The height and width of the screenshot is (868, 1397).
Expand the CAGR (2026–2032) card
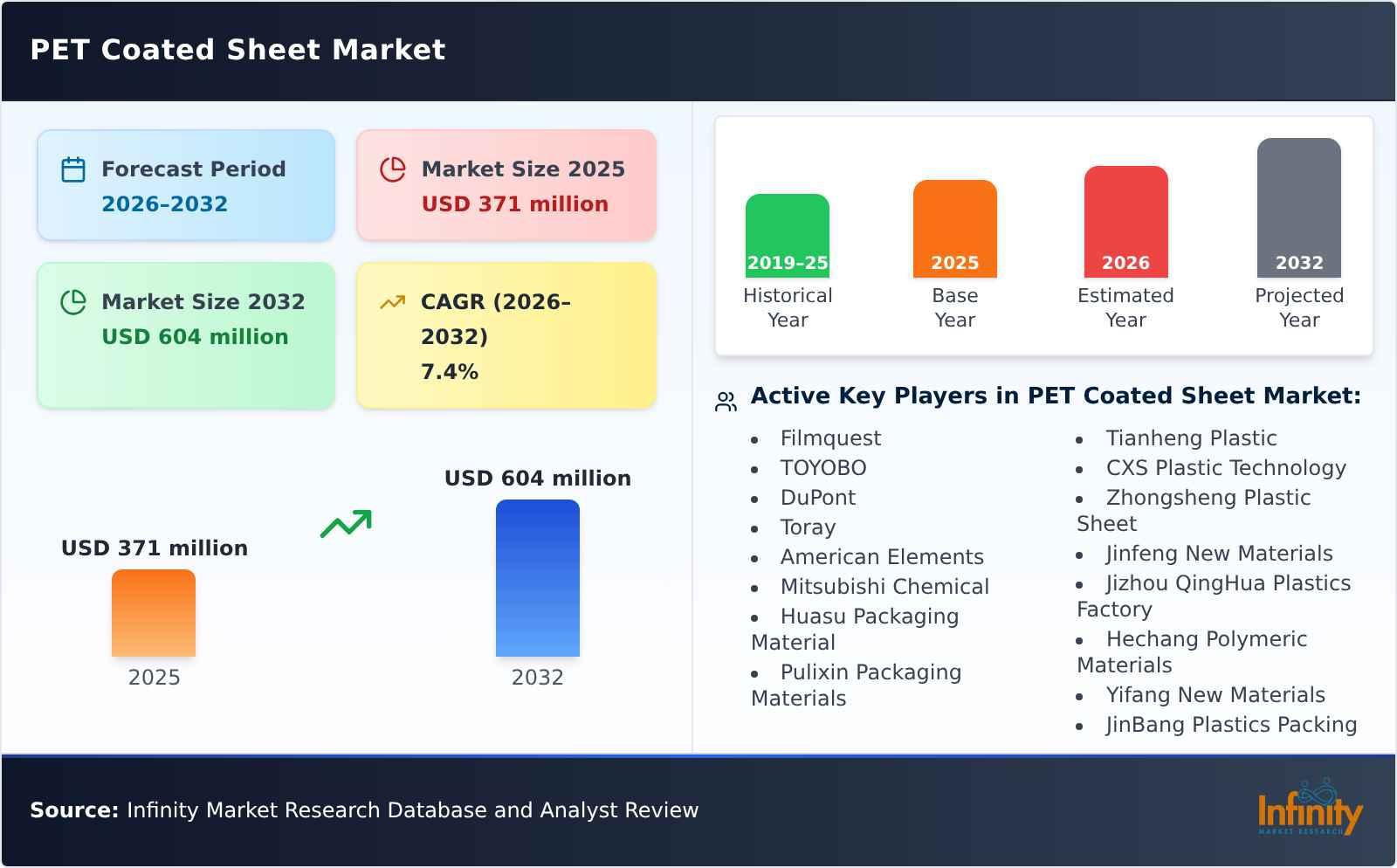pyautogui.click(x=505, y=334)
